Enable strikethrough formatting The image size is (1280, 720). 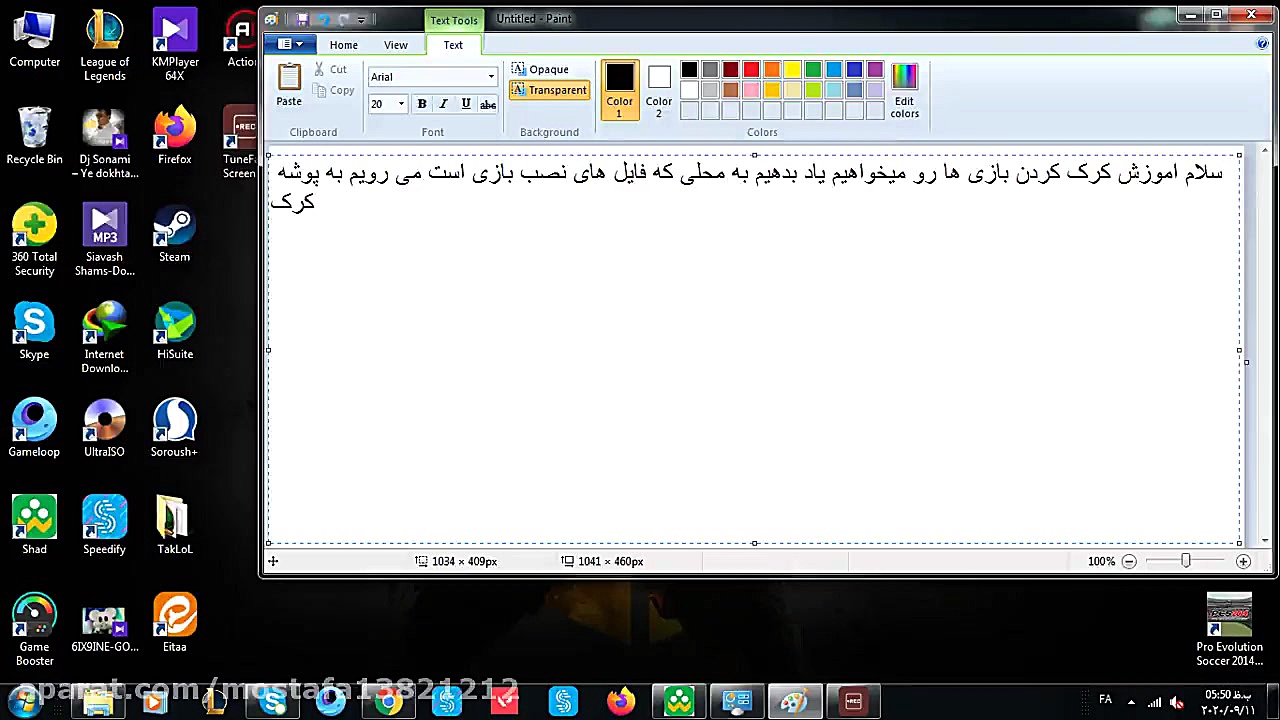pyautogui.click(x=487, y=103)
